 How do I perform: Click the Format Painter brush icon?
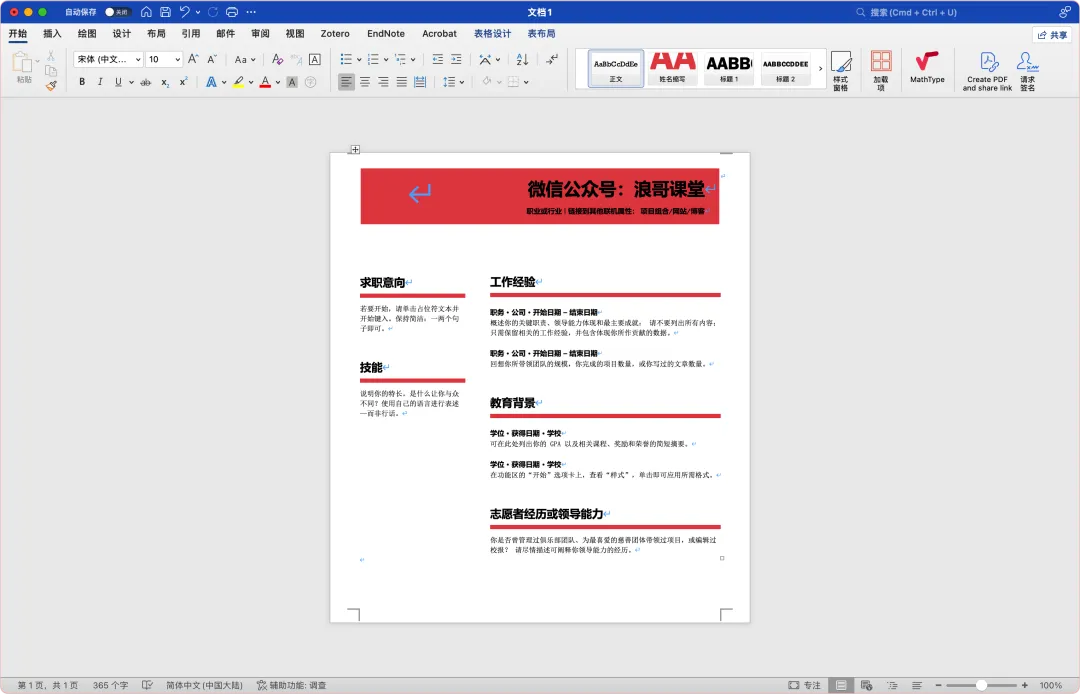coord(51,86)
